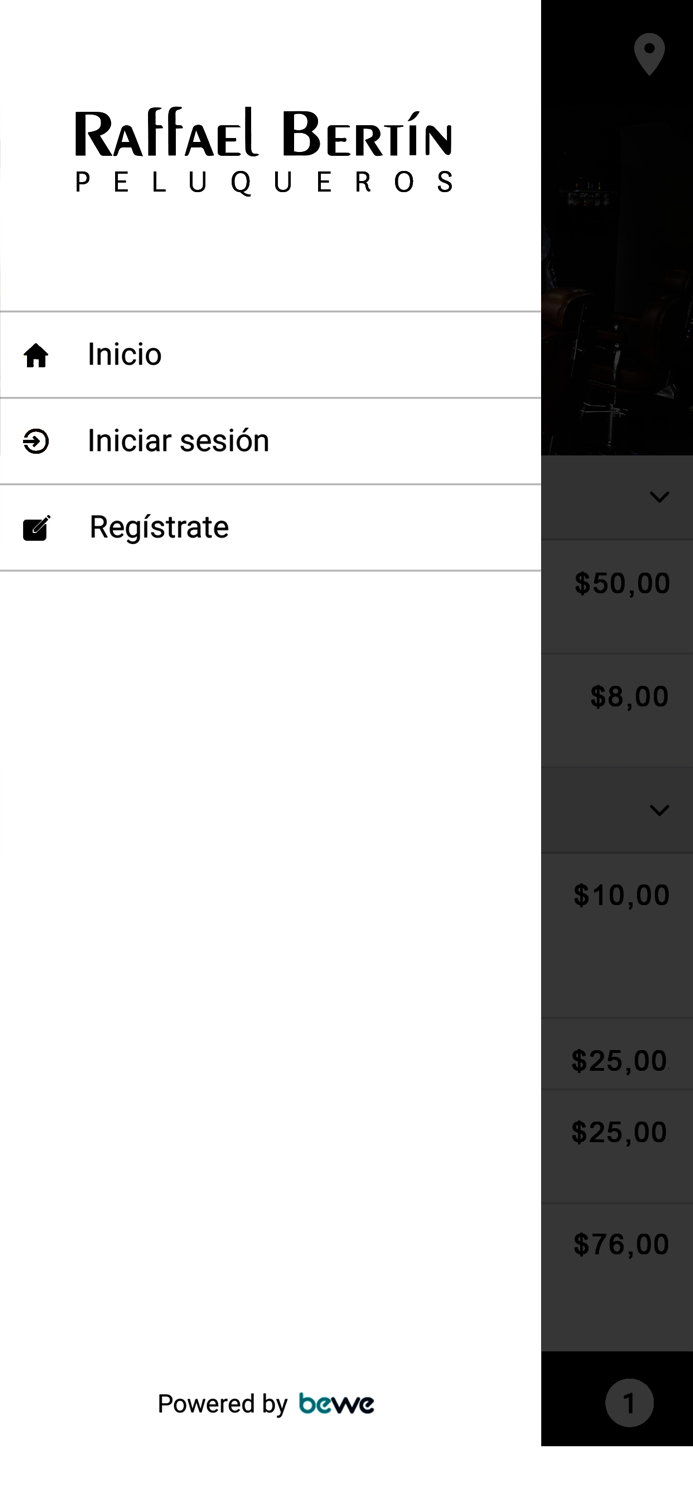Tap the login arrow icon
Viewport: 693px width, 1500px height.
tap(36, 441)
